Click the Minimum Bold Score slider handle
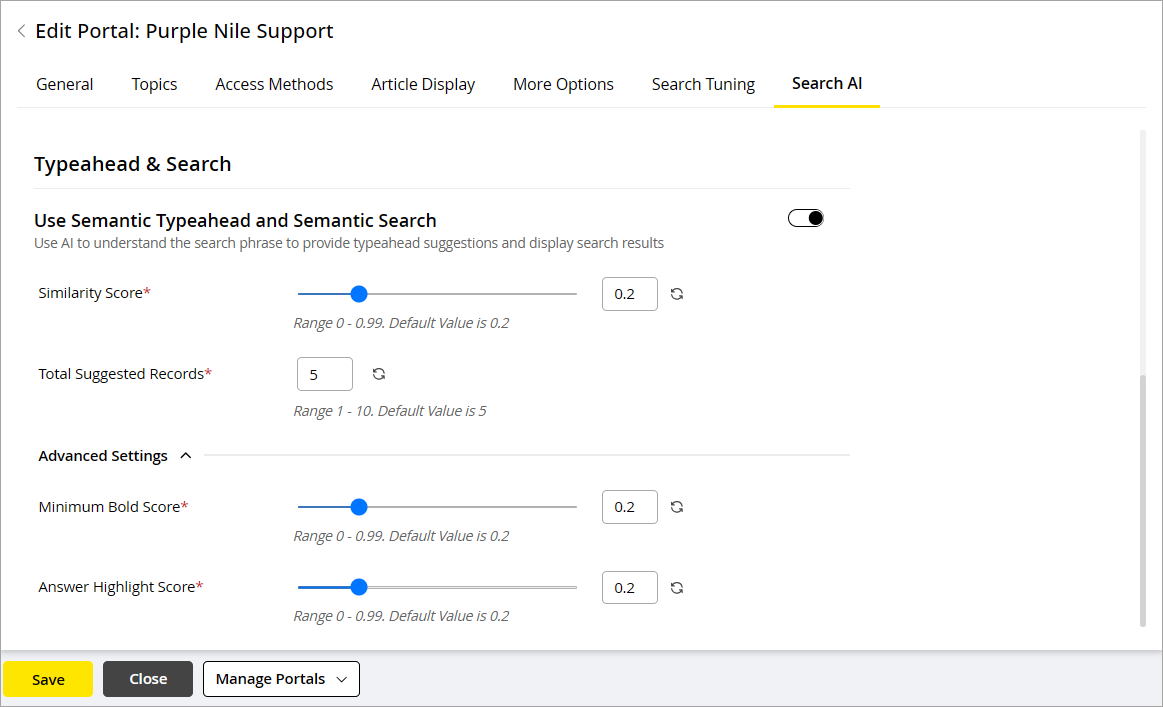The image size is (1163, 707). 359,507
